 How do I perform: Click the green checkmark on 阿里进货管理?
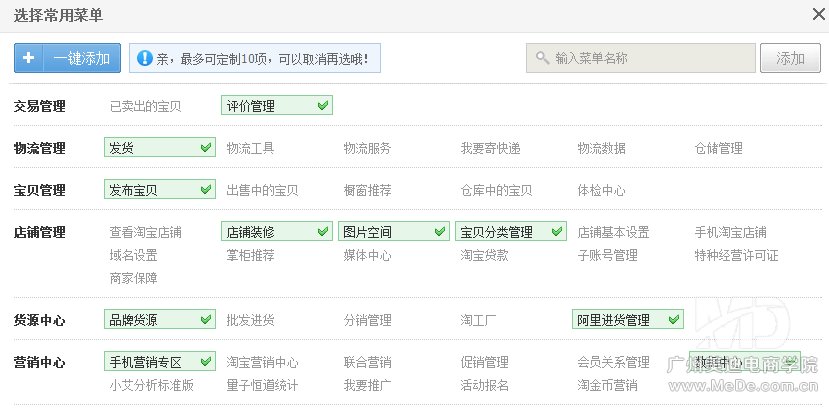pyautogui.click(x=673, y=320)
